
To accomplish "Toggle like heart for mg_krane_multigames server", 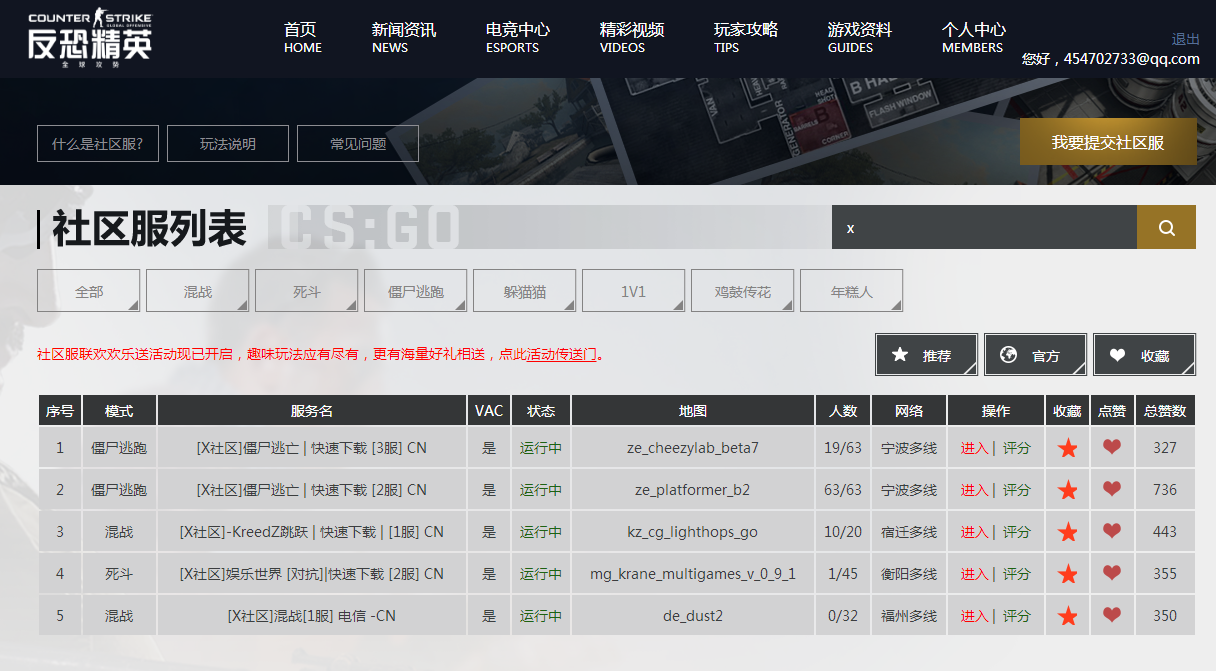I will click(x=1111, y=573).
